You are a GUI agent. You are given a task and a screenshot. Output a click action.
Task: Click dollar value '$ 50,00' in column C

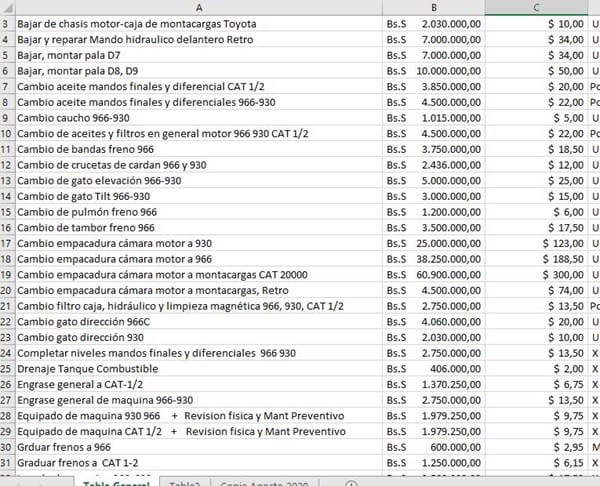[x=536, y=71]
